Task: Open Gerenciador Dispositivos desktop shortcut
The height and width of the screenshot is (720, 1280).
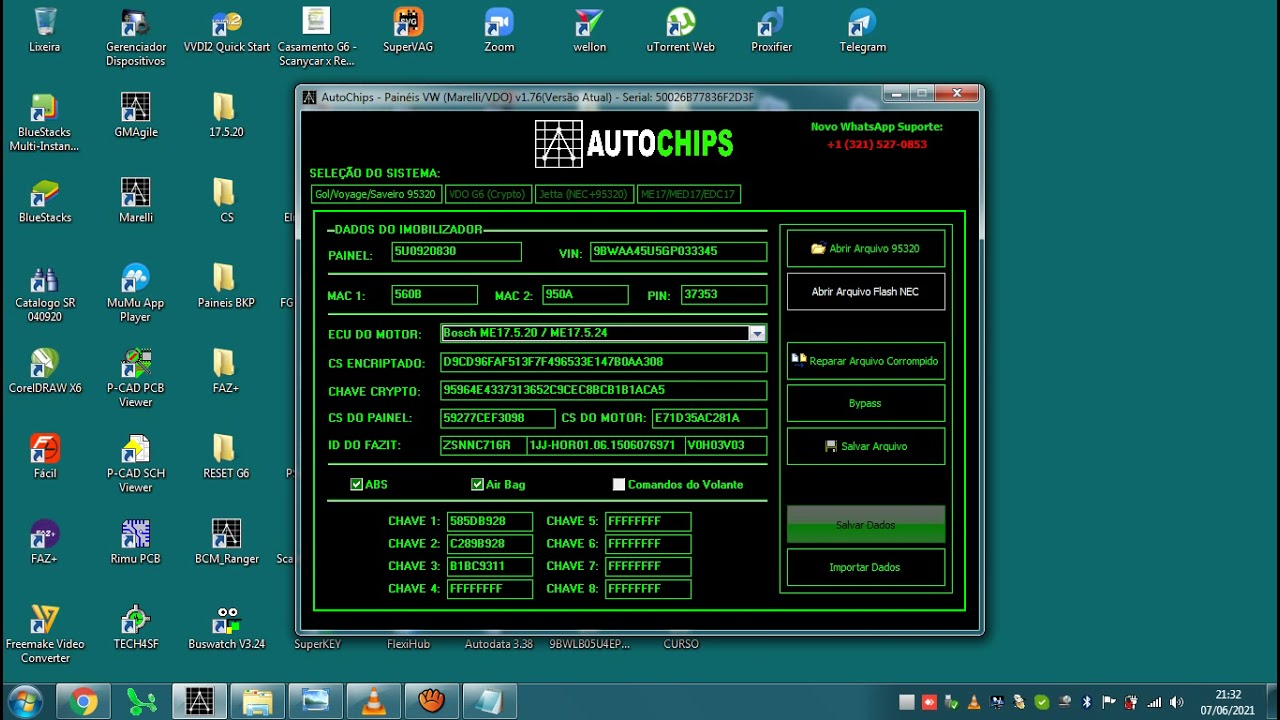Action: tap(136, 37)
